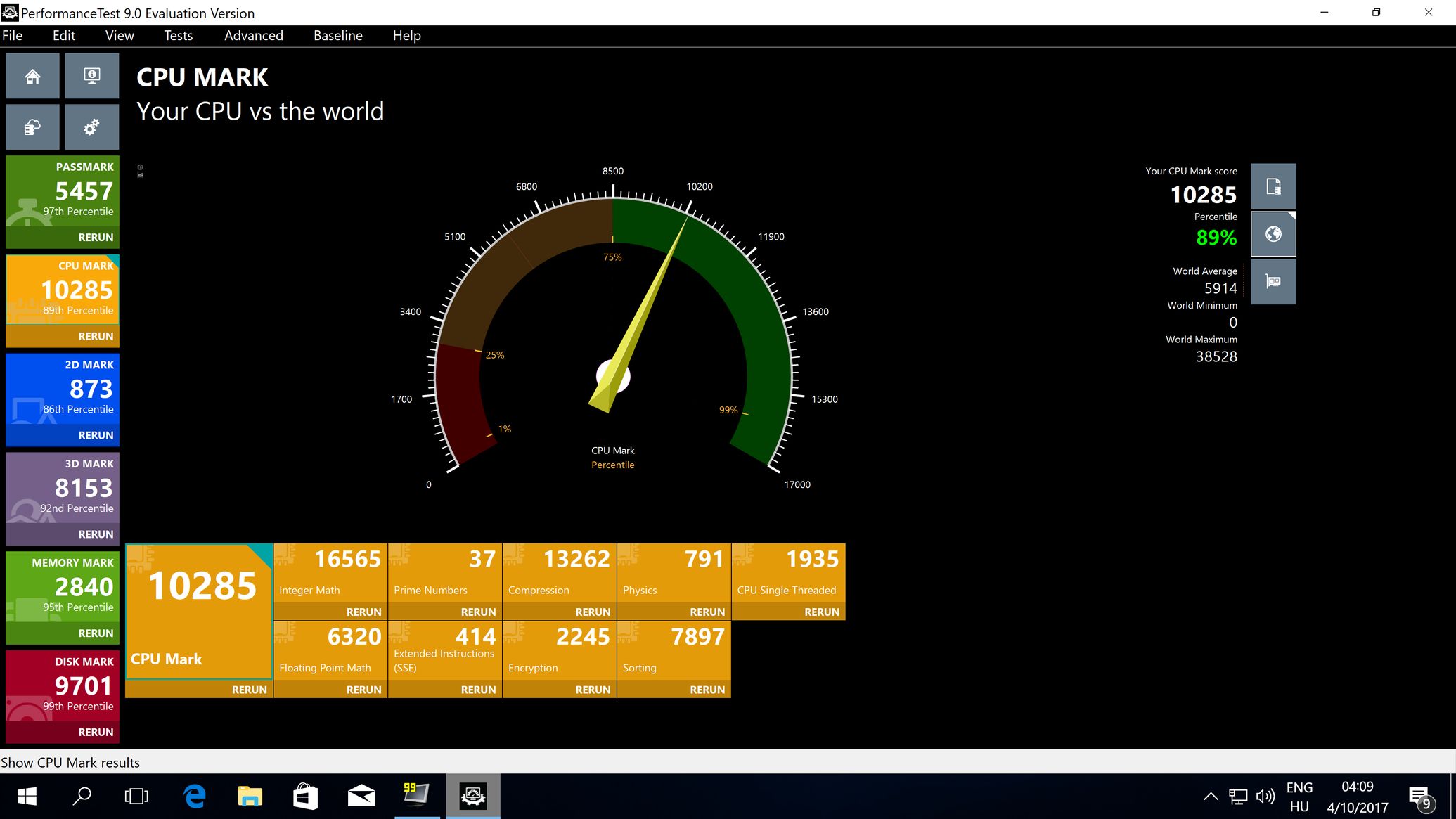Open the Home dashboard icon
The height and width of the screenshot is (819, 1456).
32,76
